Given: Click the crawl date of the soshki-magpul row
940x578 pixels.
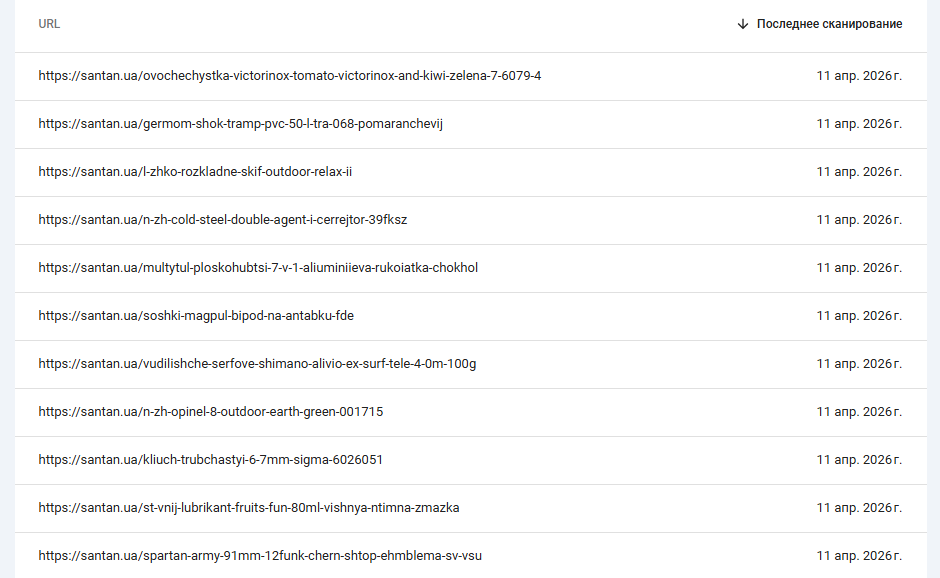Looking at the screenshot, I should pos(859,316).
